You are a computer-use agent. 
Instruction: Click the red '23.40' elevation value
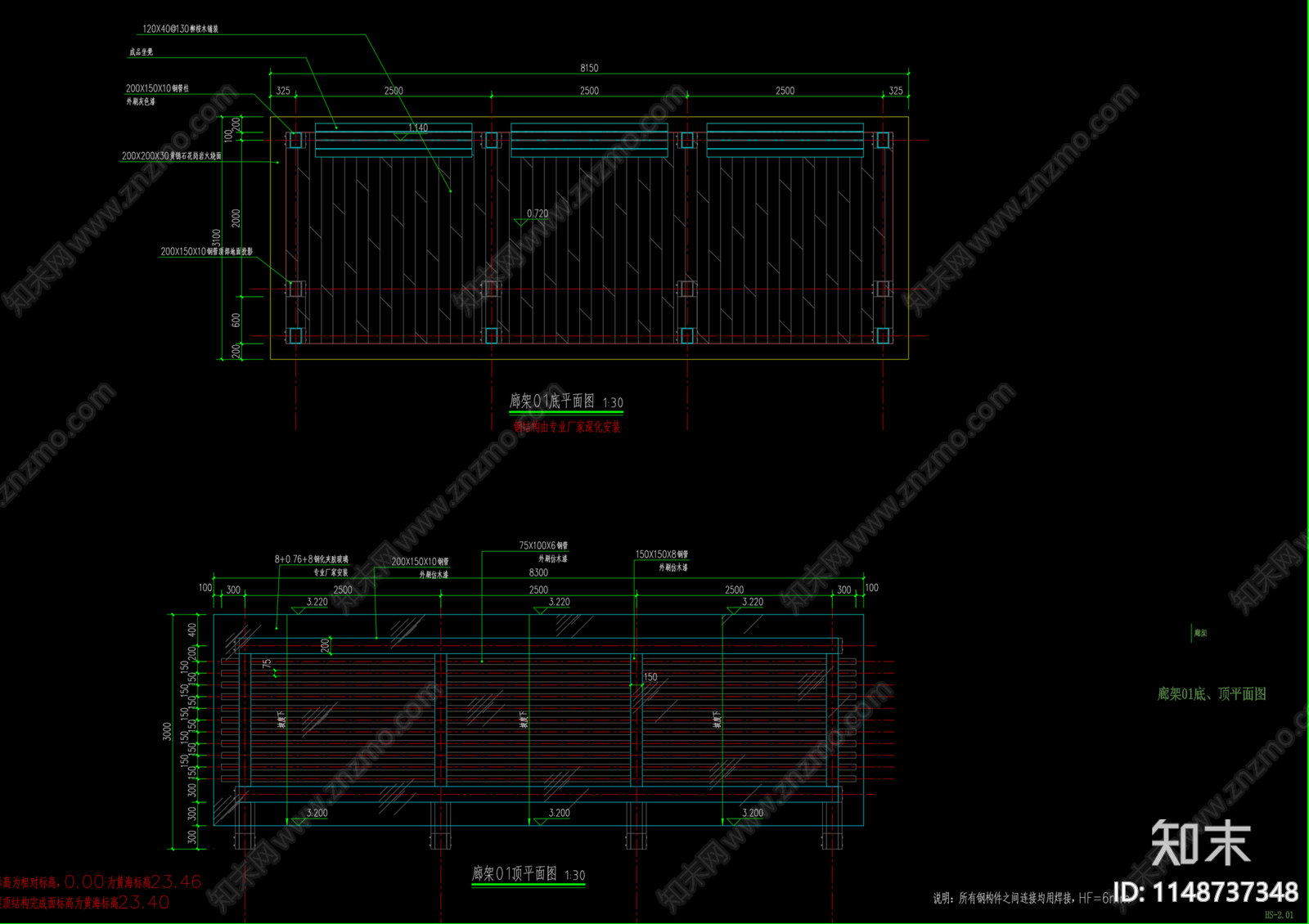click(144, 903)
